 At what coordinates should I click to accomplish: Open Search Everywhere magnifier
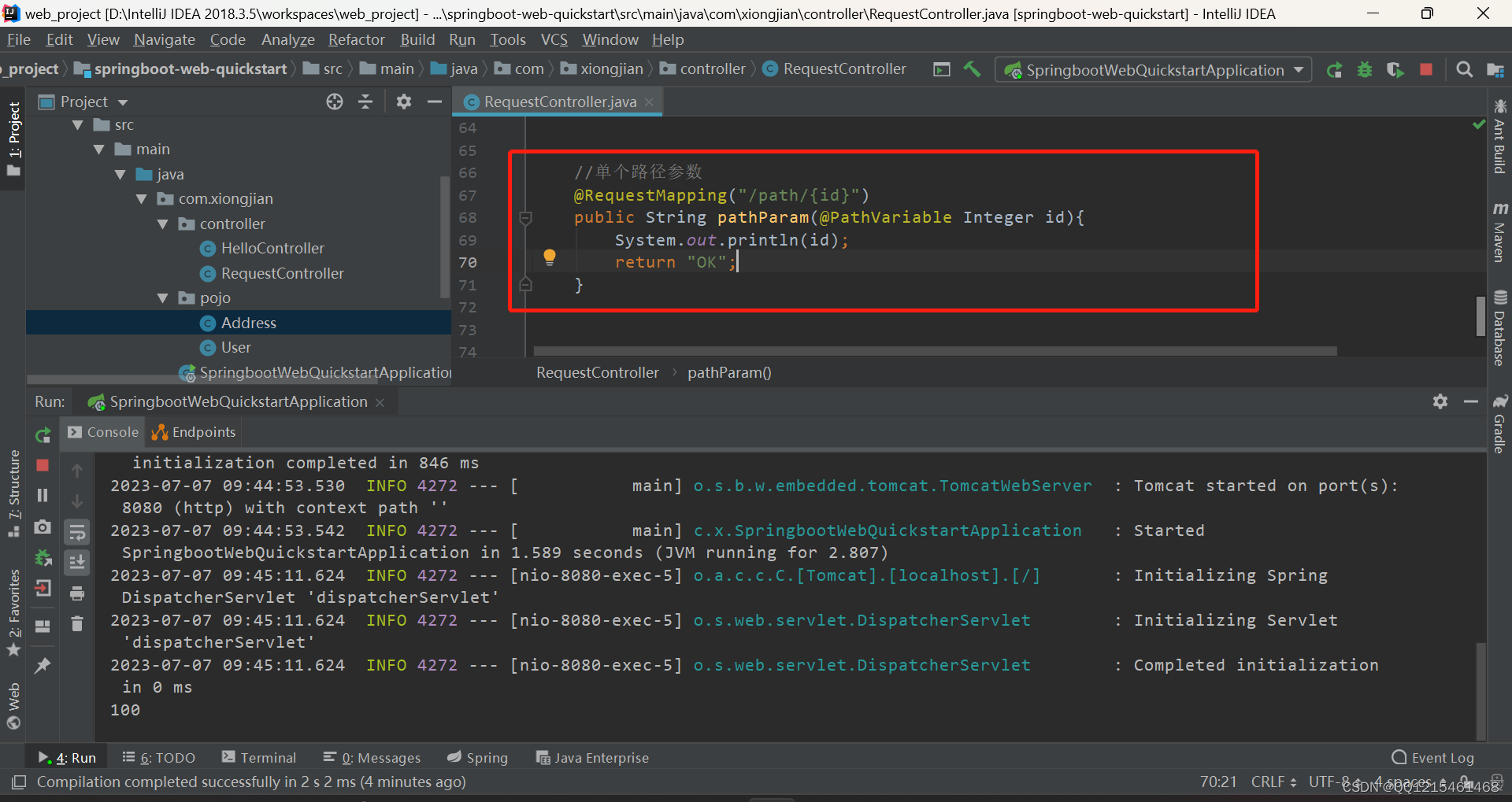point(1464,69)
